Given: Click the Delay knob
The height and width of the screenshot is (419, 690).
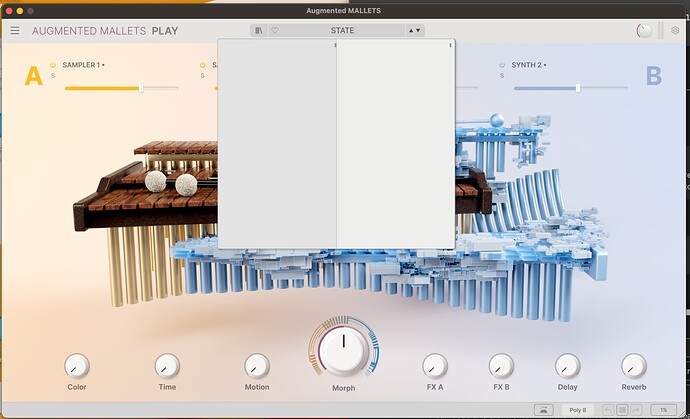Looking at the screenshot, I should pos(567,366).
